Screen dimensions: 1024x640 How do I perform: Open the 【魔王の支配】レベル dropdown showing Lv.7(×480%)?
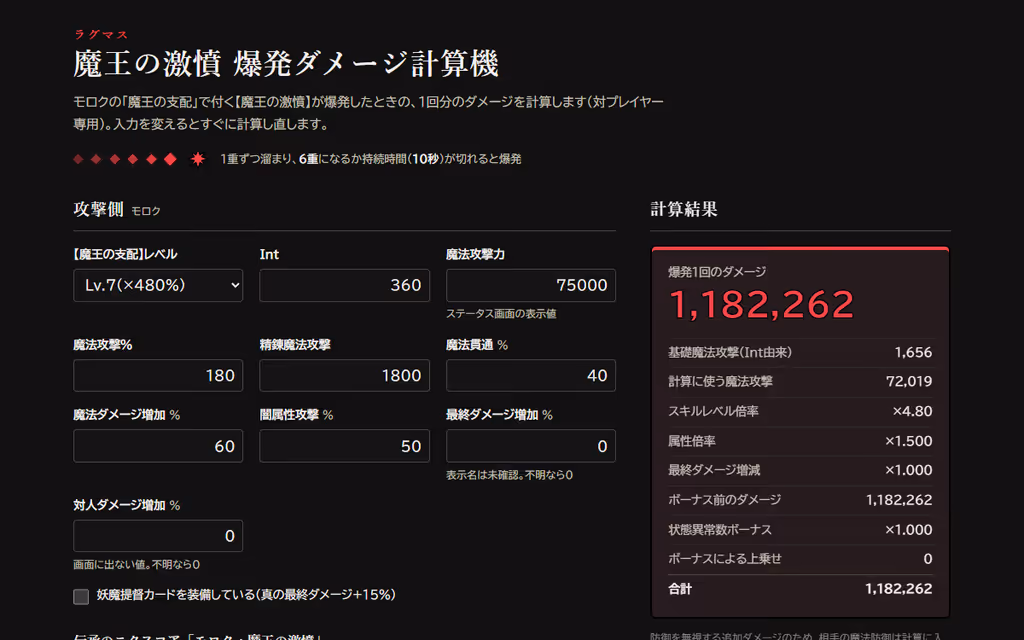(x=158, y=285)
